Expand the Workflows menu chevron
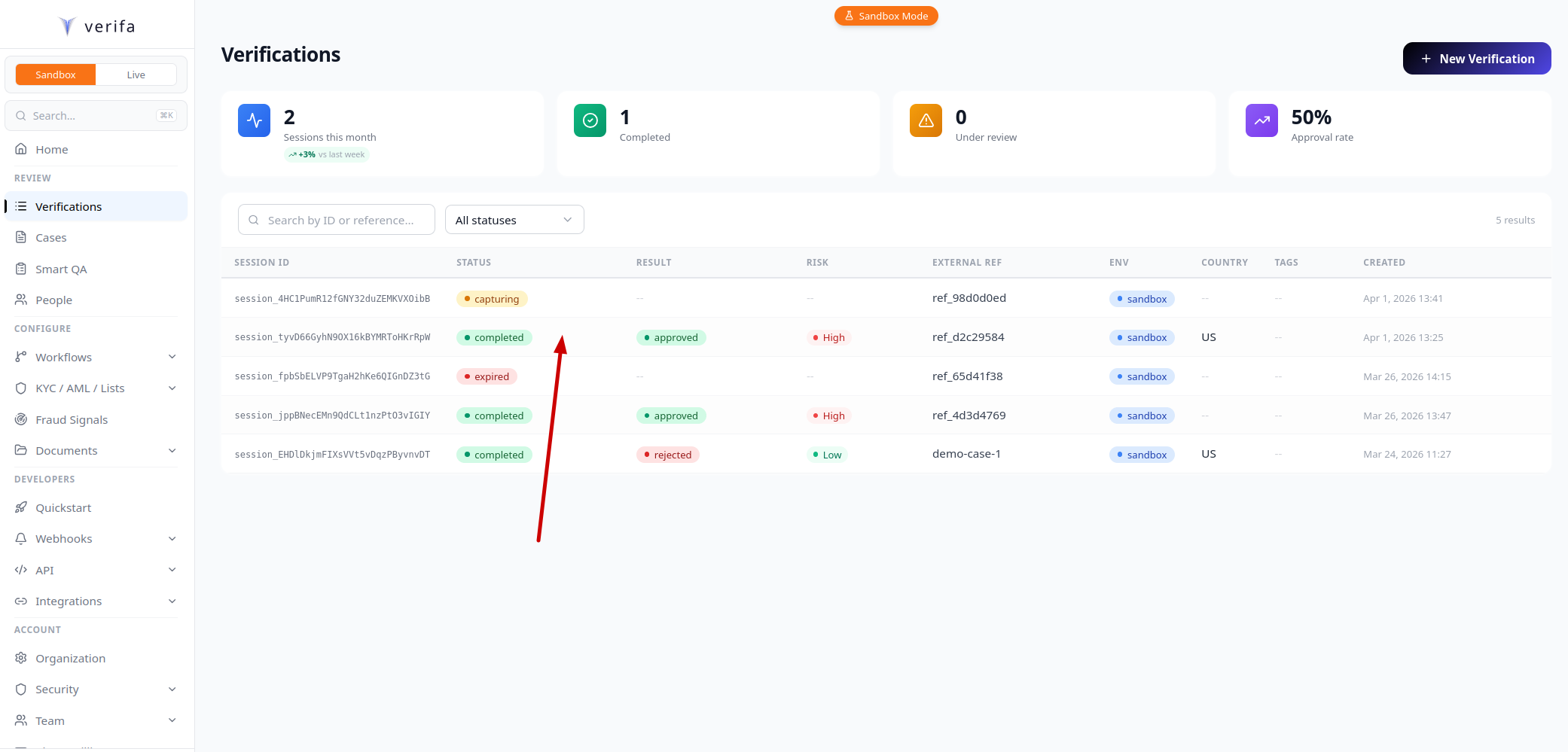 coord(172,357)
